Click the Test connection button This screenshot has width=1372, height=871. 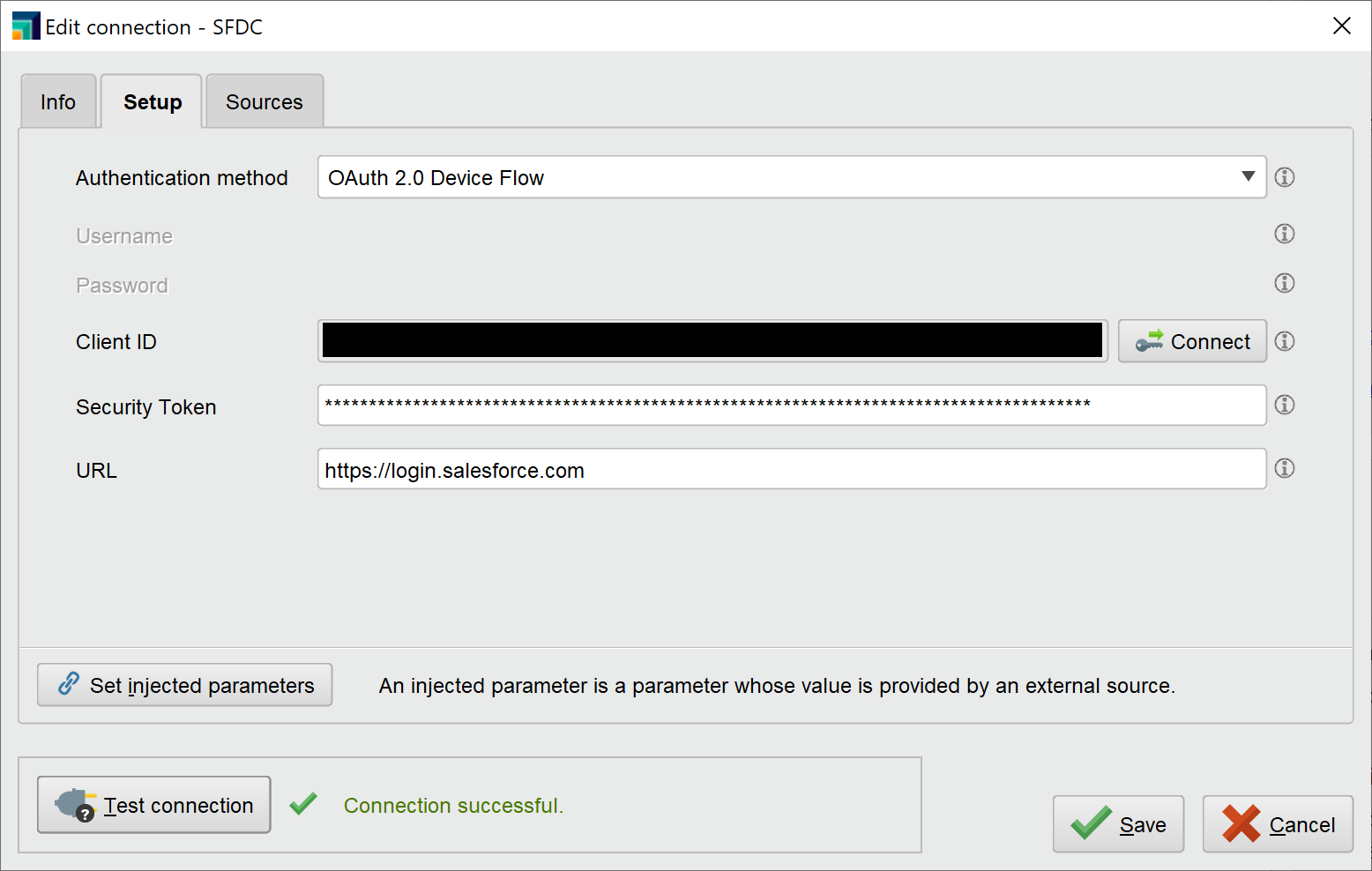tap(153, 805)
